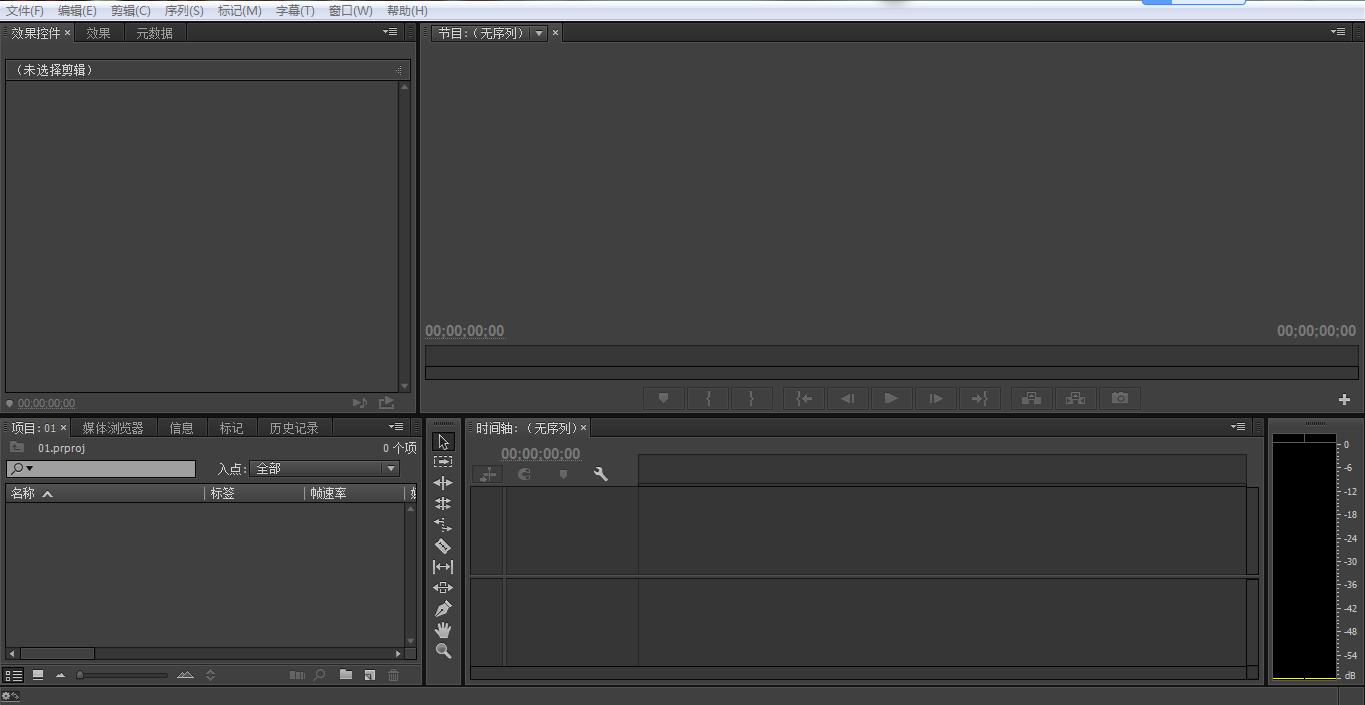
Task: Open the effect controls panel flyout menu
Action: tap(390, 32)
